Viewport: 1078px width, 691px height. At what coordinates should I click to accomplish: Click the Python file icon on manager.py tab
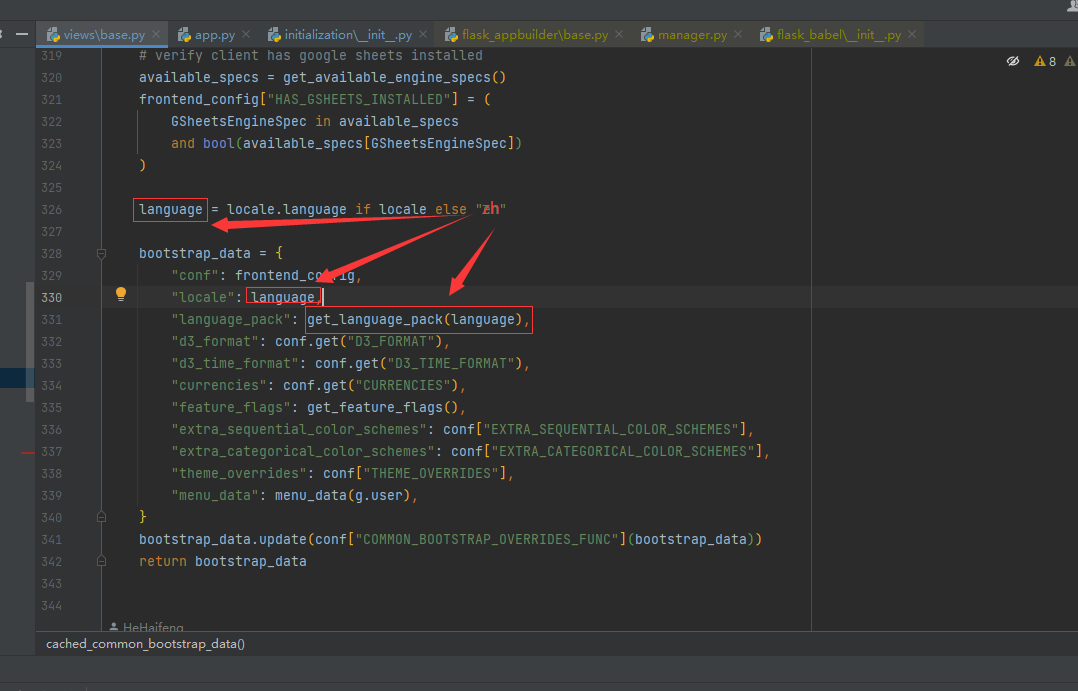647,34
